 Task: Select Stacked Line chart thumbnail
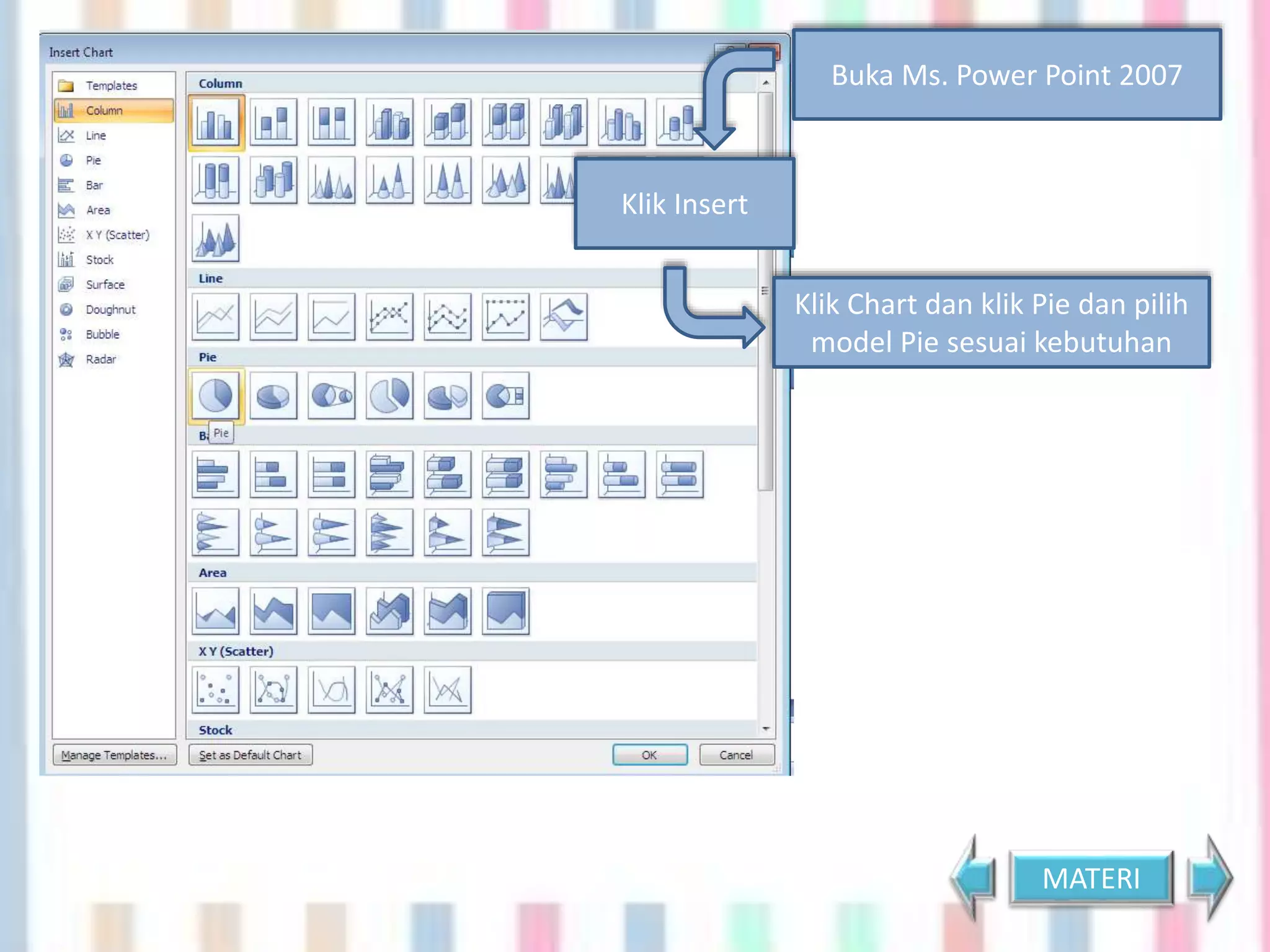pos(273,317)
